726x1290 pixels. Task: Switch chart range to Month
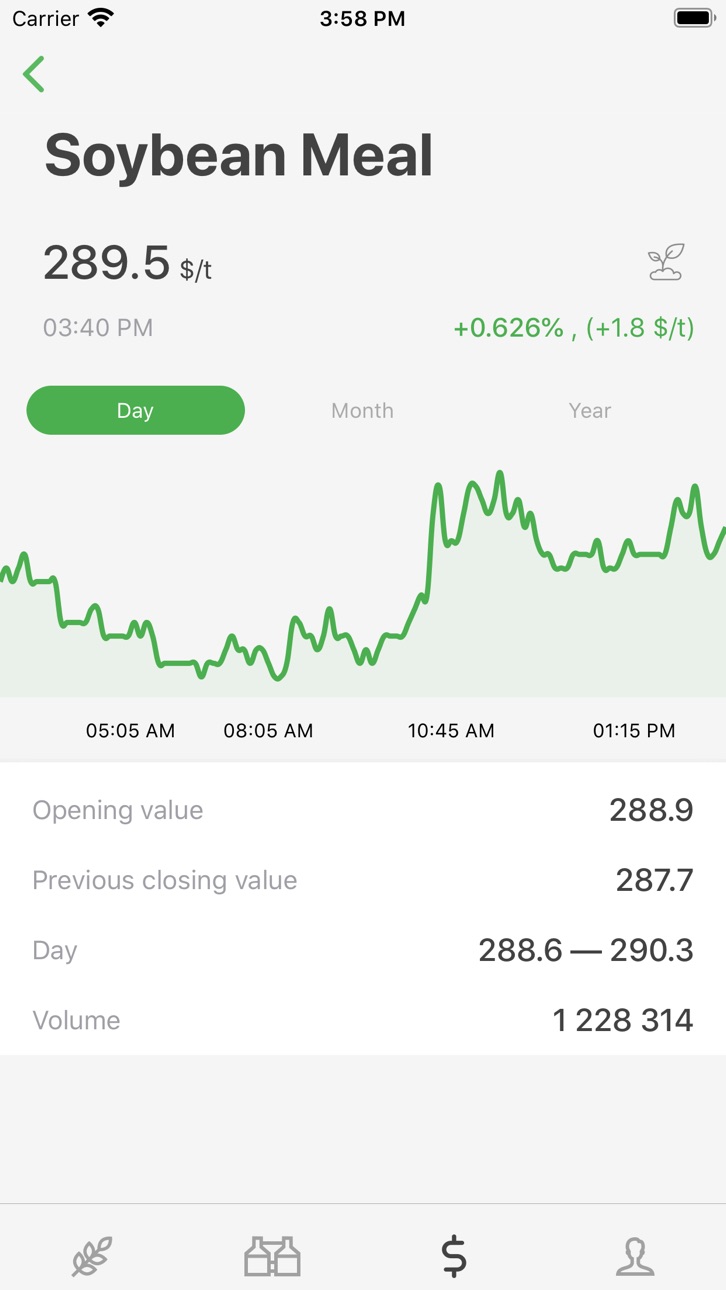tap(362, 410)
